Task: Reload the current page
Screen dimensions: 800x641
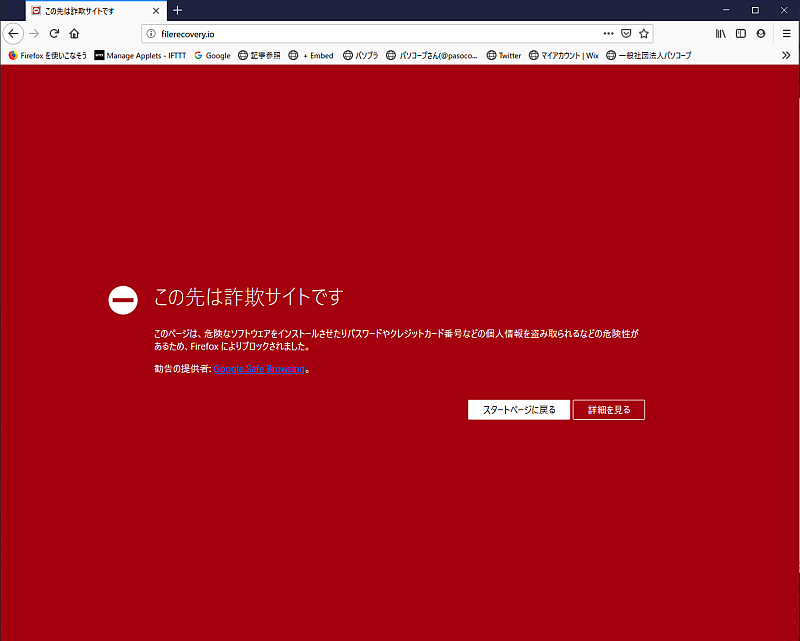Action: coord(54,34)
